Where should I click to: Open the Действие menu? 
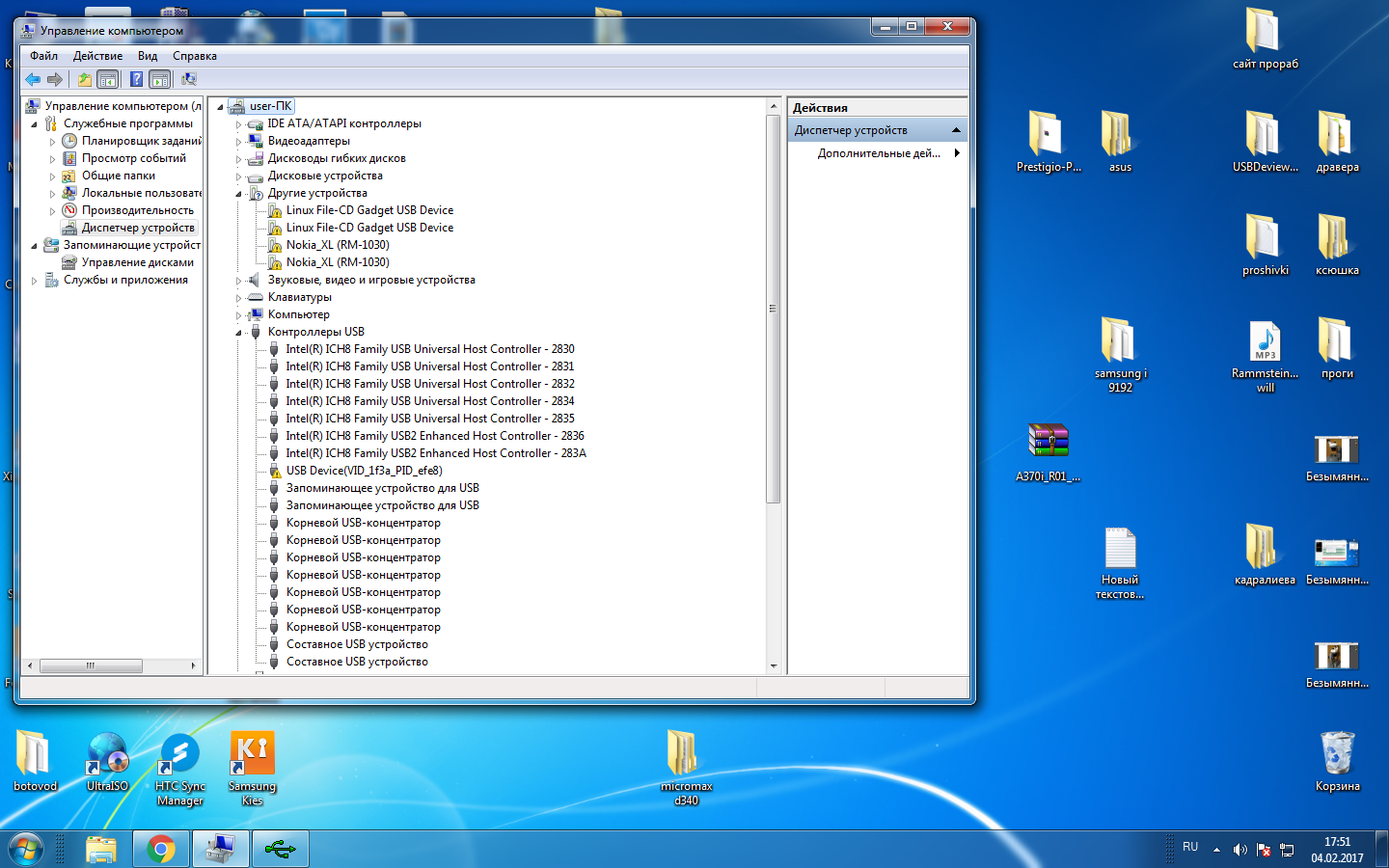click(x=97, y=56)
